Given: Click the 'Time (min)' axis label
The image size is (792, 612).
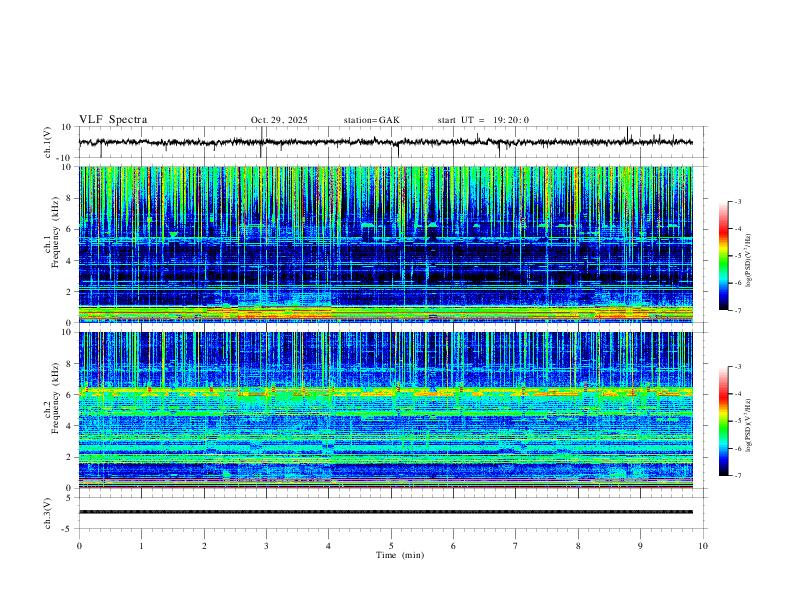Looking at the screenshot, I should click(400, 555).
